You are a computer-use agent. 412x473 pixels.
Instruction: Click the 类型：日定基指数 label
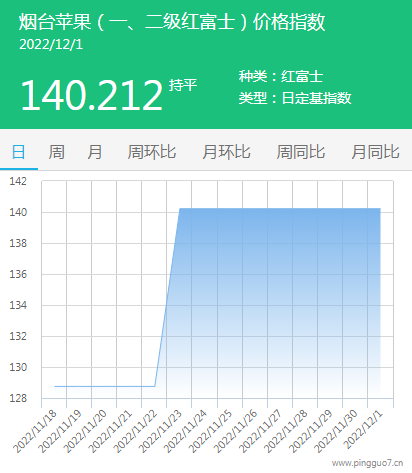(295, 98)
